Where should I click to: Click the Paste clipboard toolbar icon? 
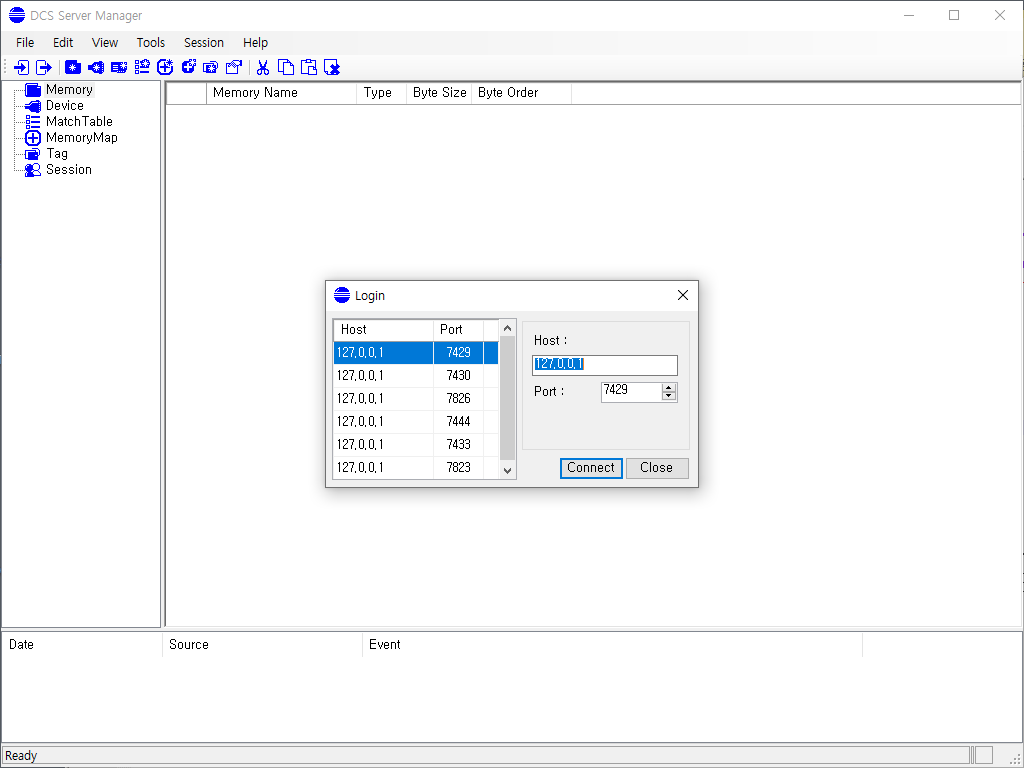pyautogui.click(x=309, y=67)
